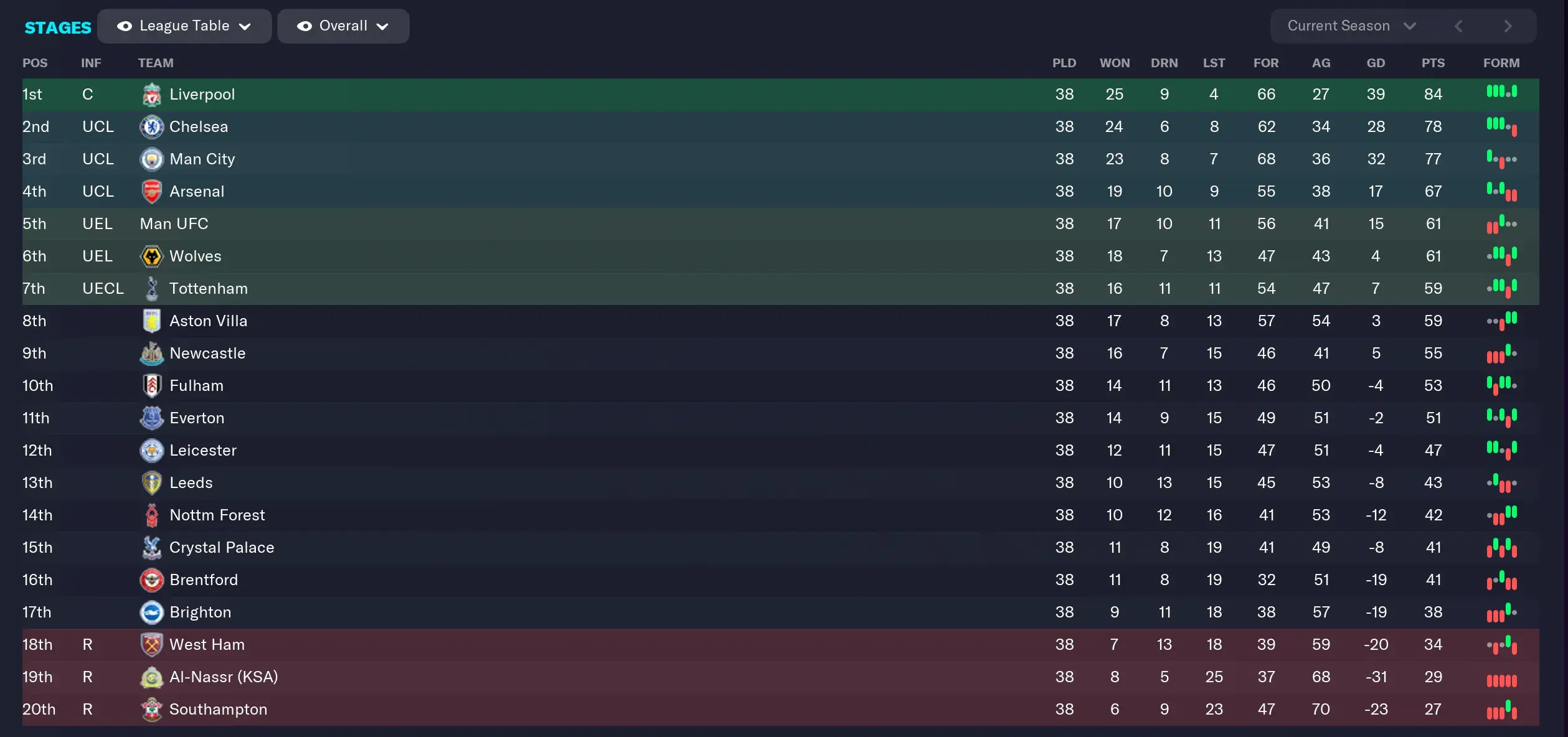Click the Newcastle club badge
The width and height of the screenshot is (1568, 737).
pyautogui.click(x=151, y=354)
